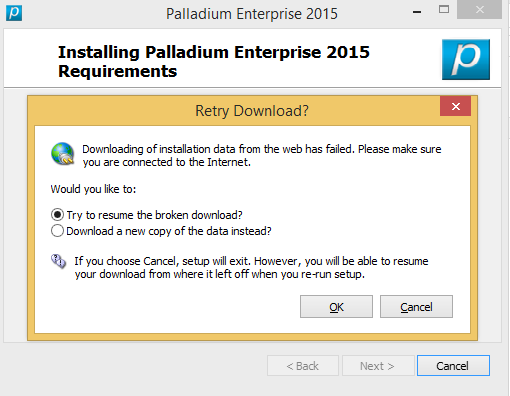Minimize the Palladium Enterprise 2015 window
The height and width of the screenshot is (396, 510).
pos(417,12)
